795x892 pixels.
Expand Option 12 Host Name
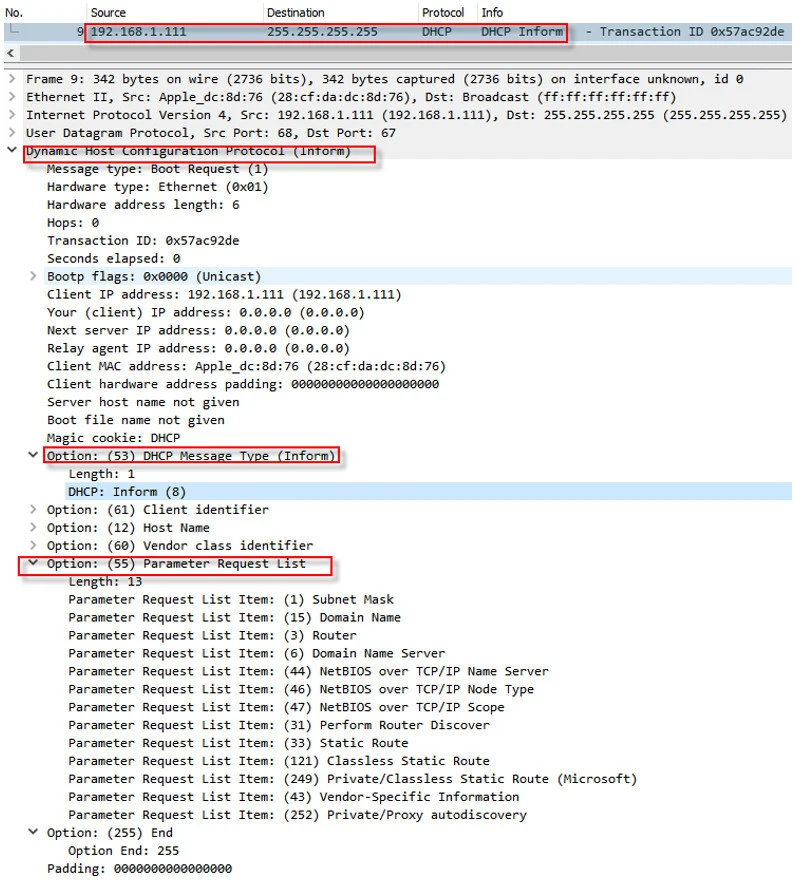(x=35, y=528)
